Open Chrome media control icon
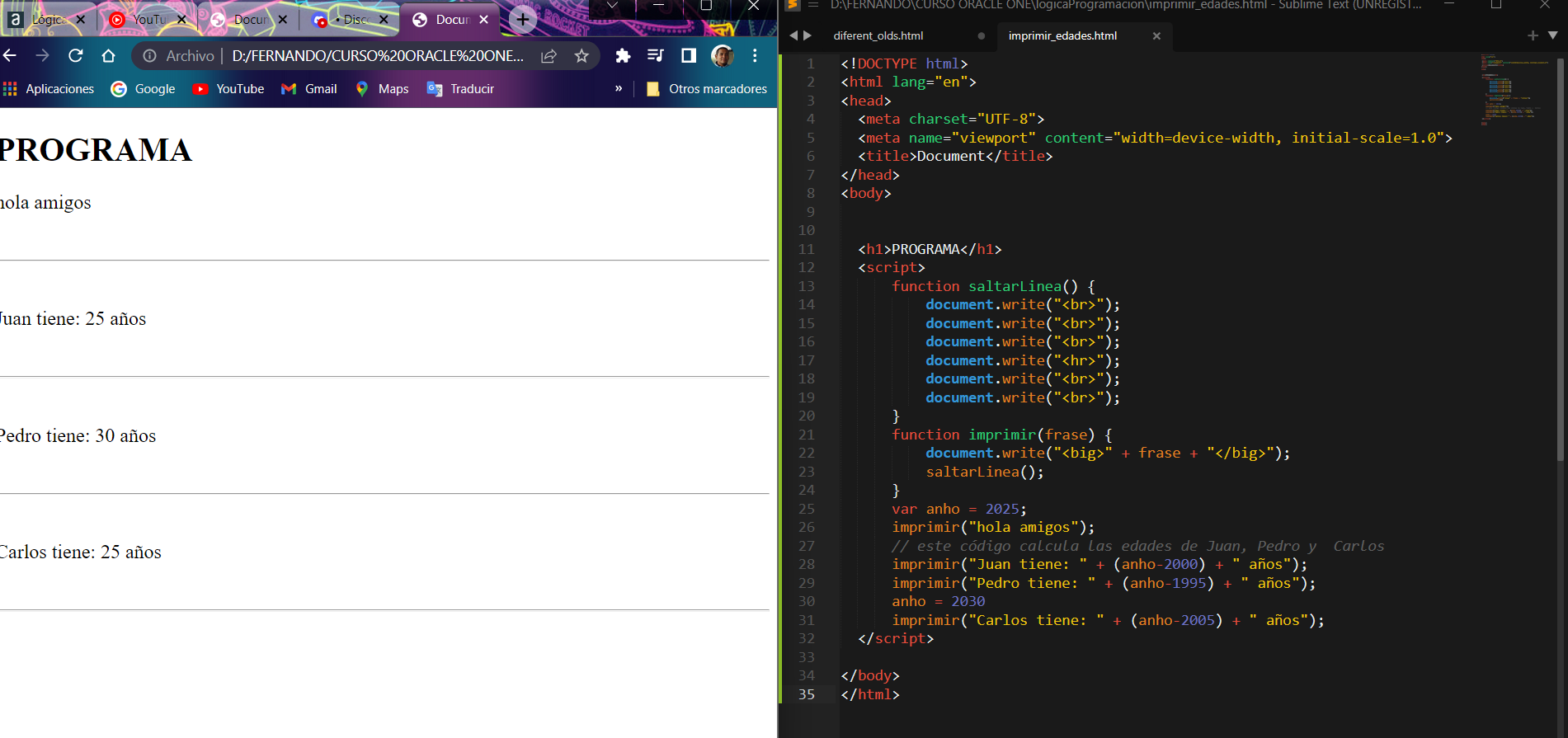Viewport: 1568px width, 738px height. [656, 55]
